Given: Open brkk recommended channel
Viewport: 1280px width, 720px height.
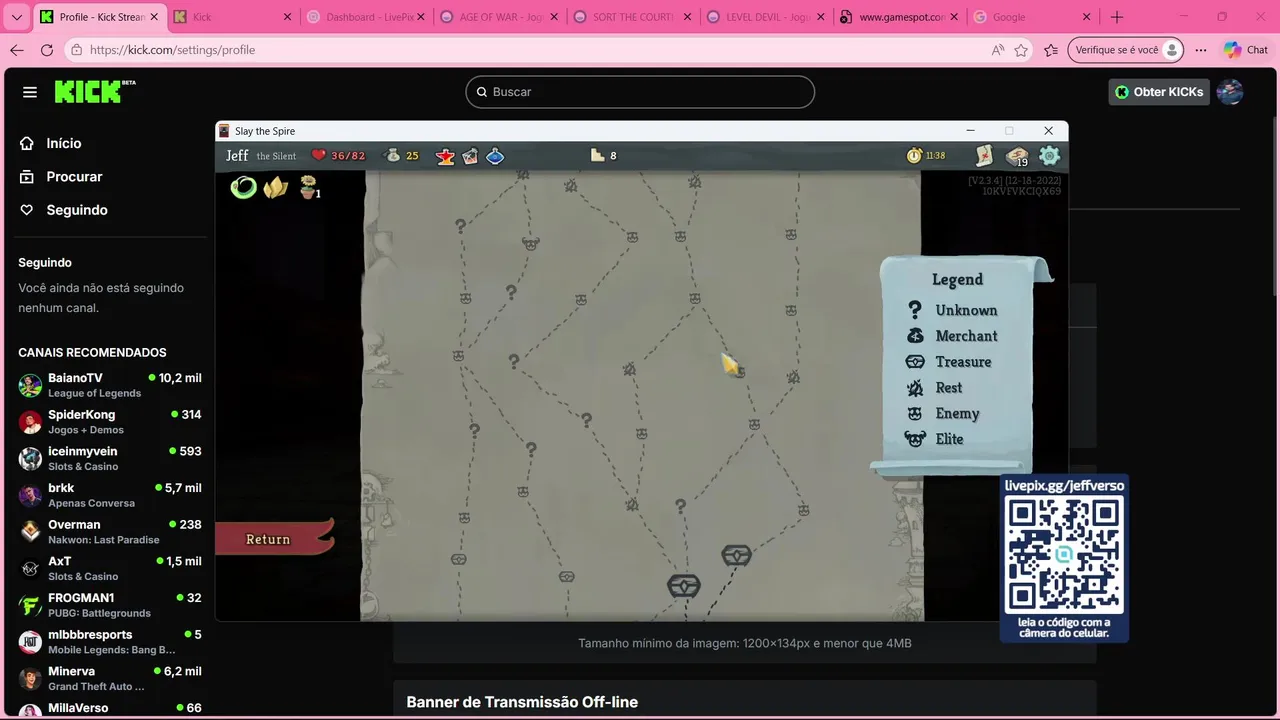Looking at the screenshot, I should click(x=110, y=495).
